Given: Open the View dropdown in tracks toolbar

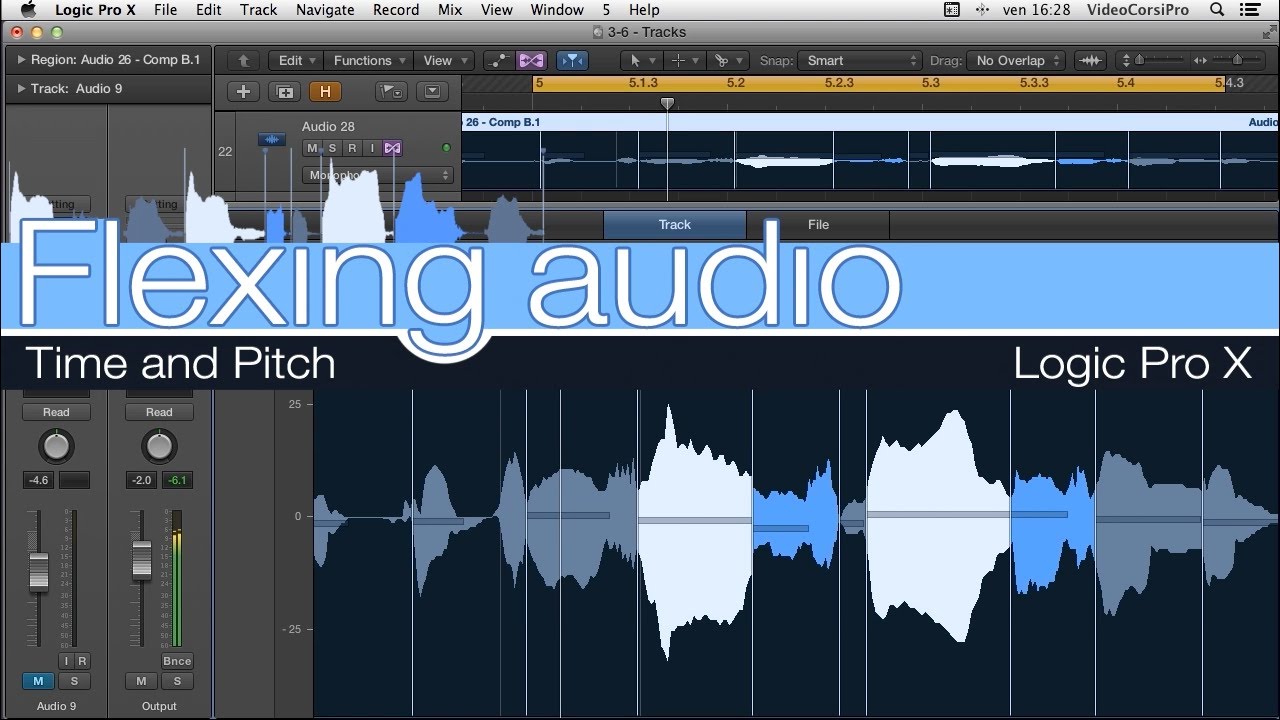Looking at the screenshot, I should pyautogui.click(x=443, y=60).
